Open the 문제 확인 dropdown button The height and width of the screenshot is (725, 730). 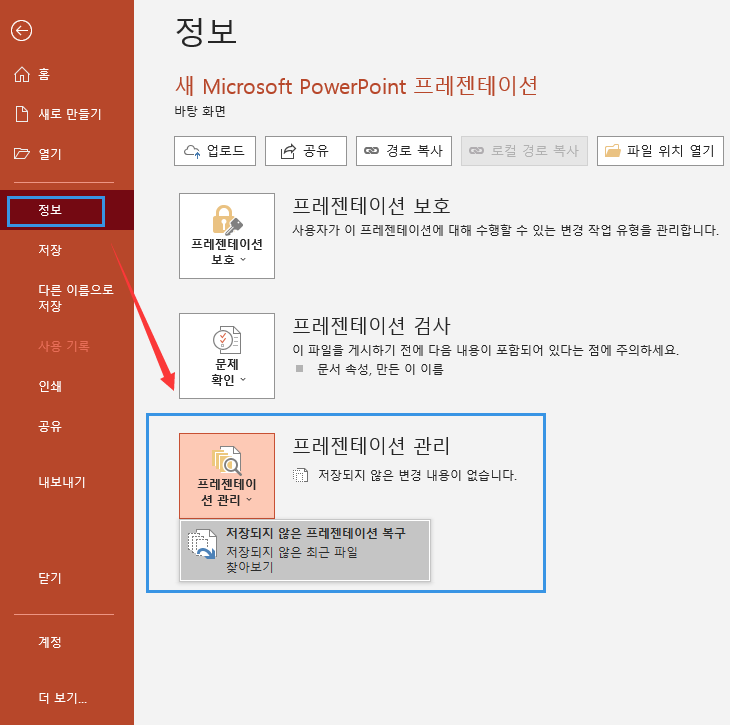[227, 356]
